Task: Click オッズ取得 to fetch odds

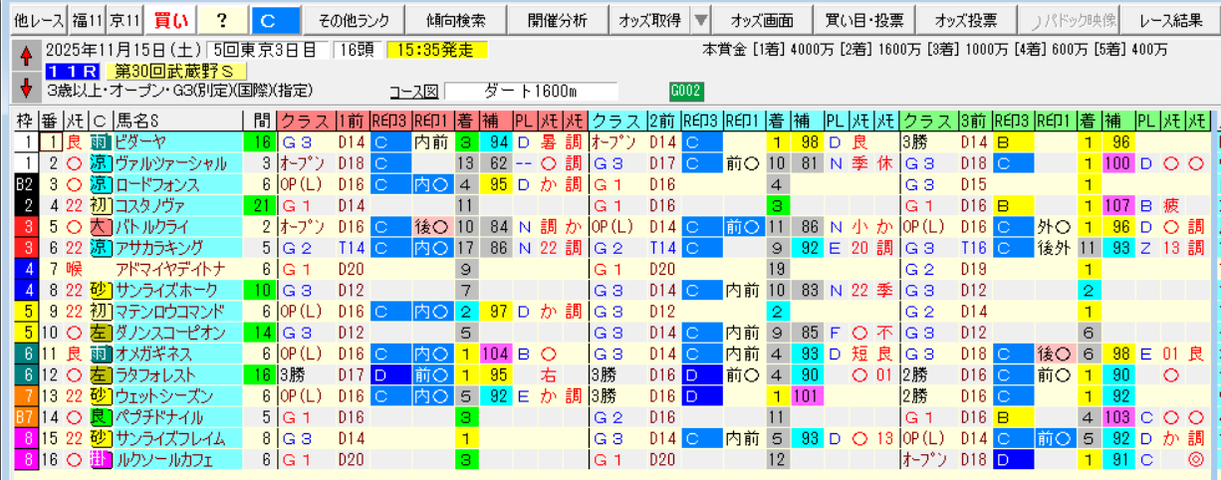Action: click(649, 20)
